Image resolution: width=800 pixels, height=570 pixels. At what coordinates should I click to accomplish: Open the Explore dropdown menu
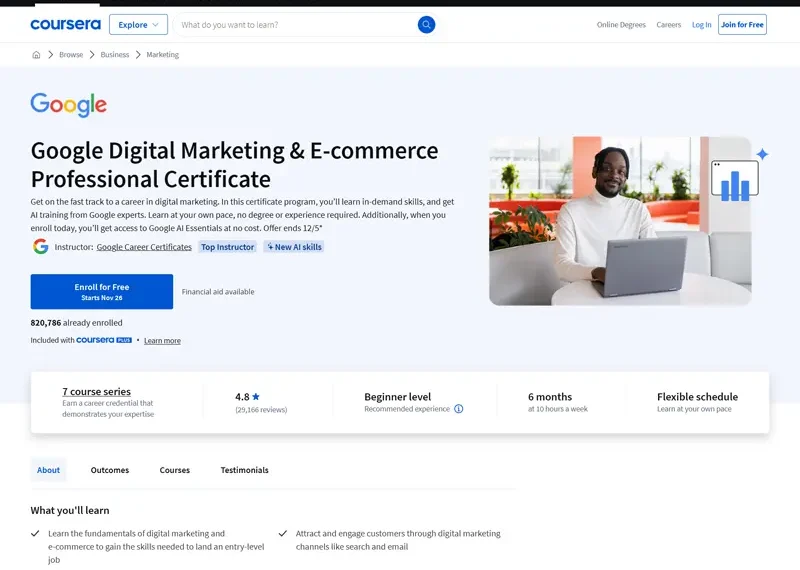(138, 24)
